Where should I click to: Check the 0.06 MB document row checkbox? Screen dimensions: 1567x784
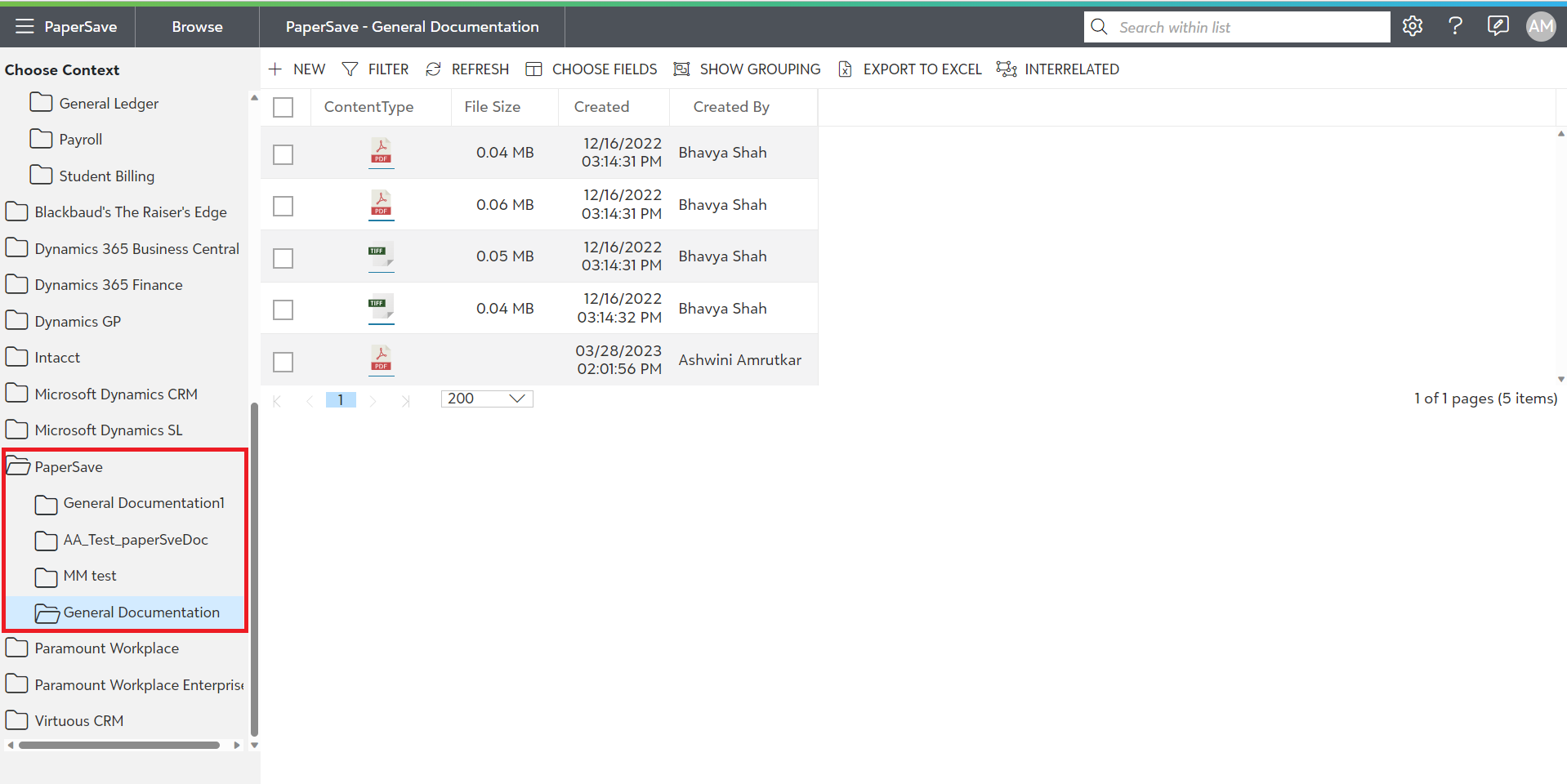(283, 206)
